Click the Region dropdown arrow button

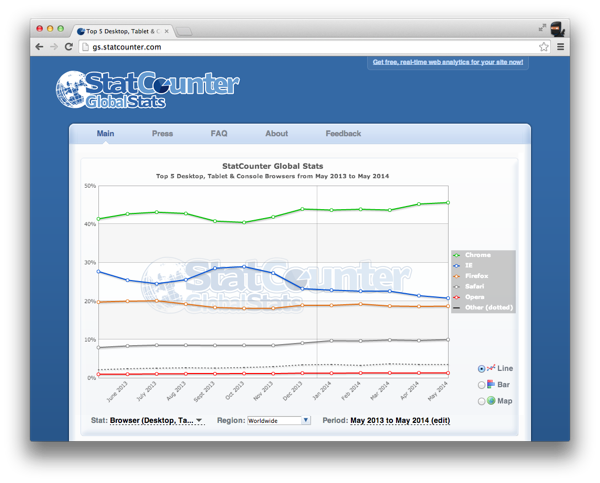(x=306, y=420)
